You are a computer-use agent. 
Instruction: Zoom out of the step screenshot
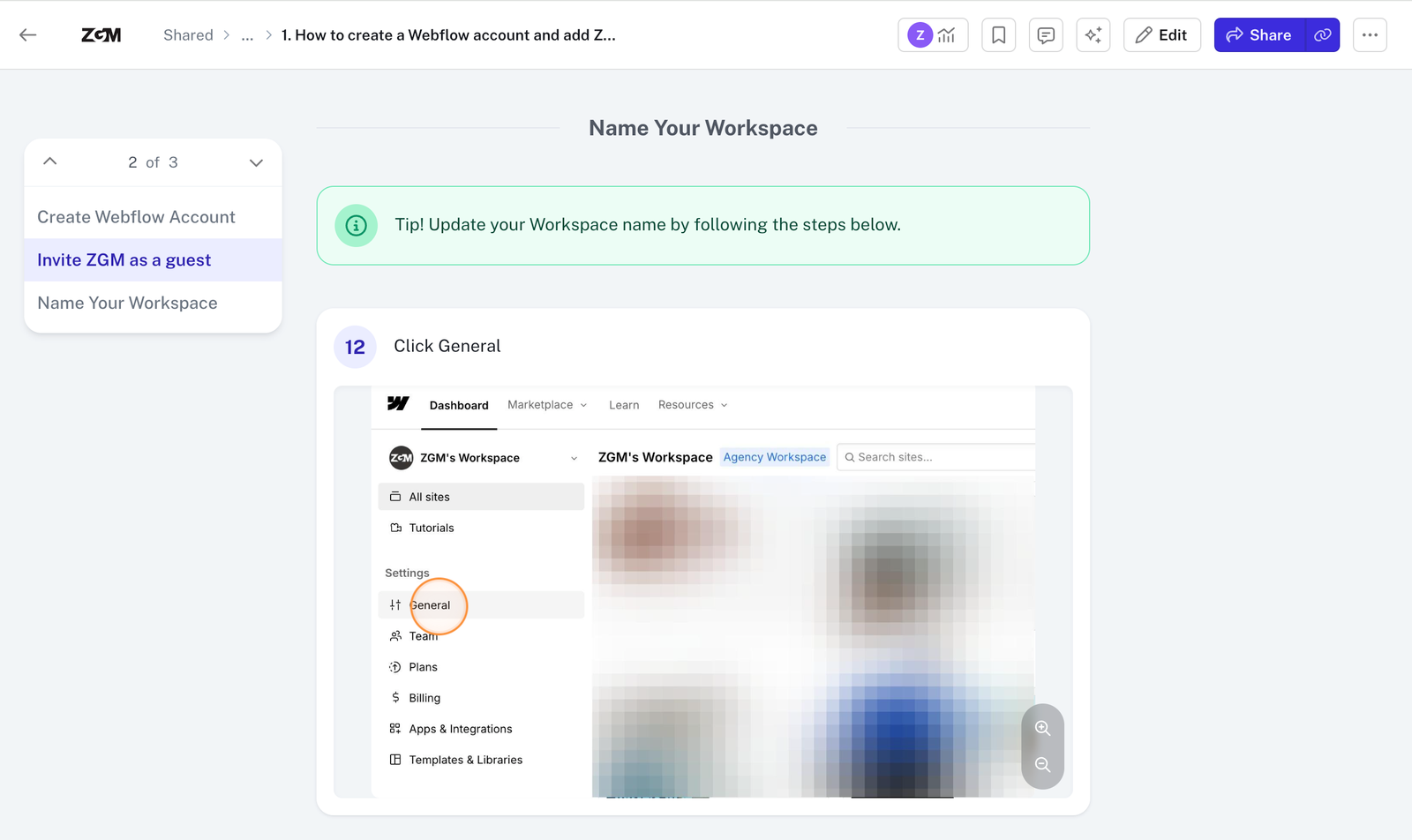(x=1042, y=765)
